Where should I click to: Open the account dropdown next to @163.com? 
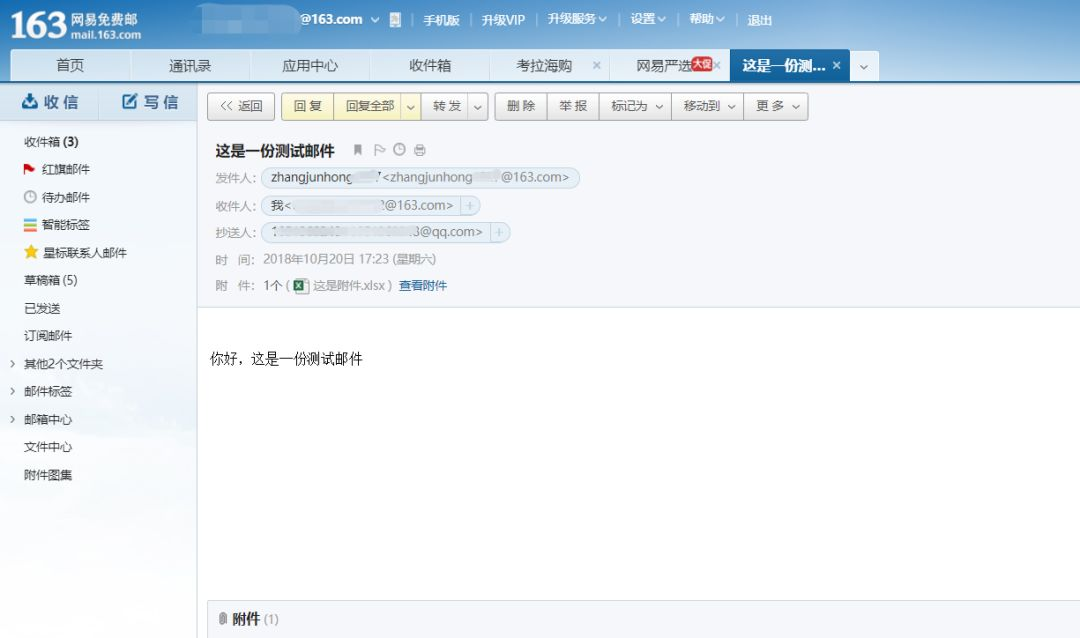[x=375, y=20]
